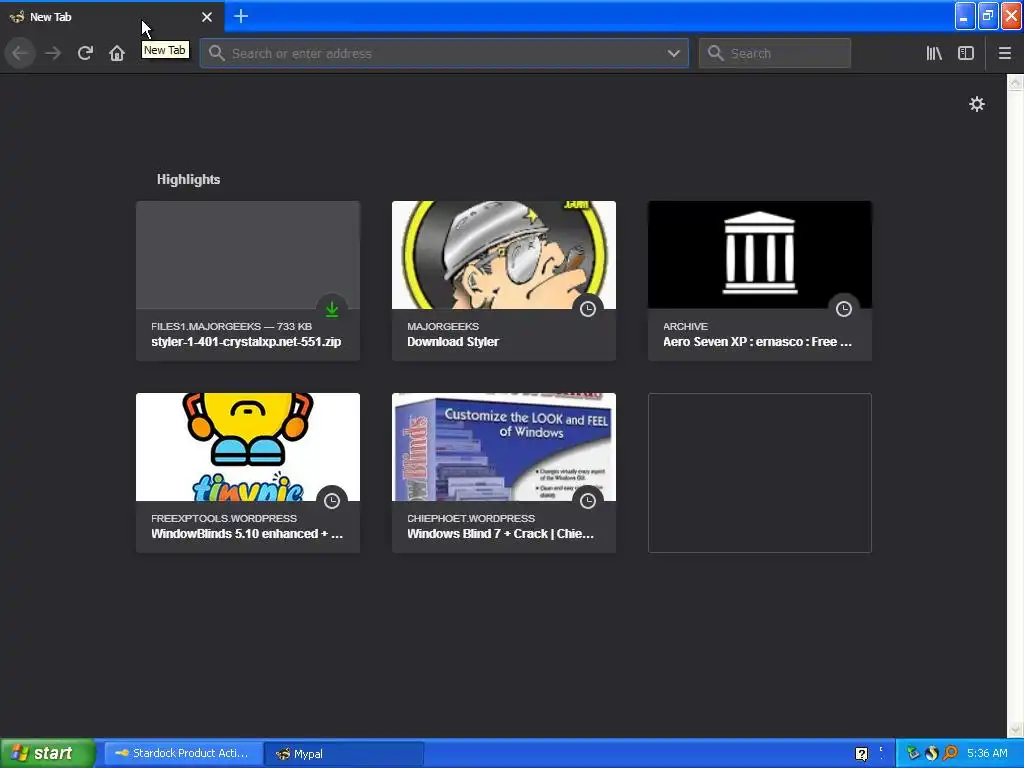
Task: Select the Mypal taskbar button
Action: pos(344,754)
